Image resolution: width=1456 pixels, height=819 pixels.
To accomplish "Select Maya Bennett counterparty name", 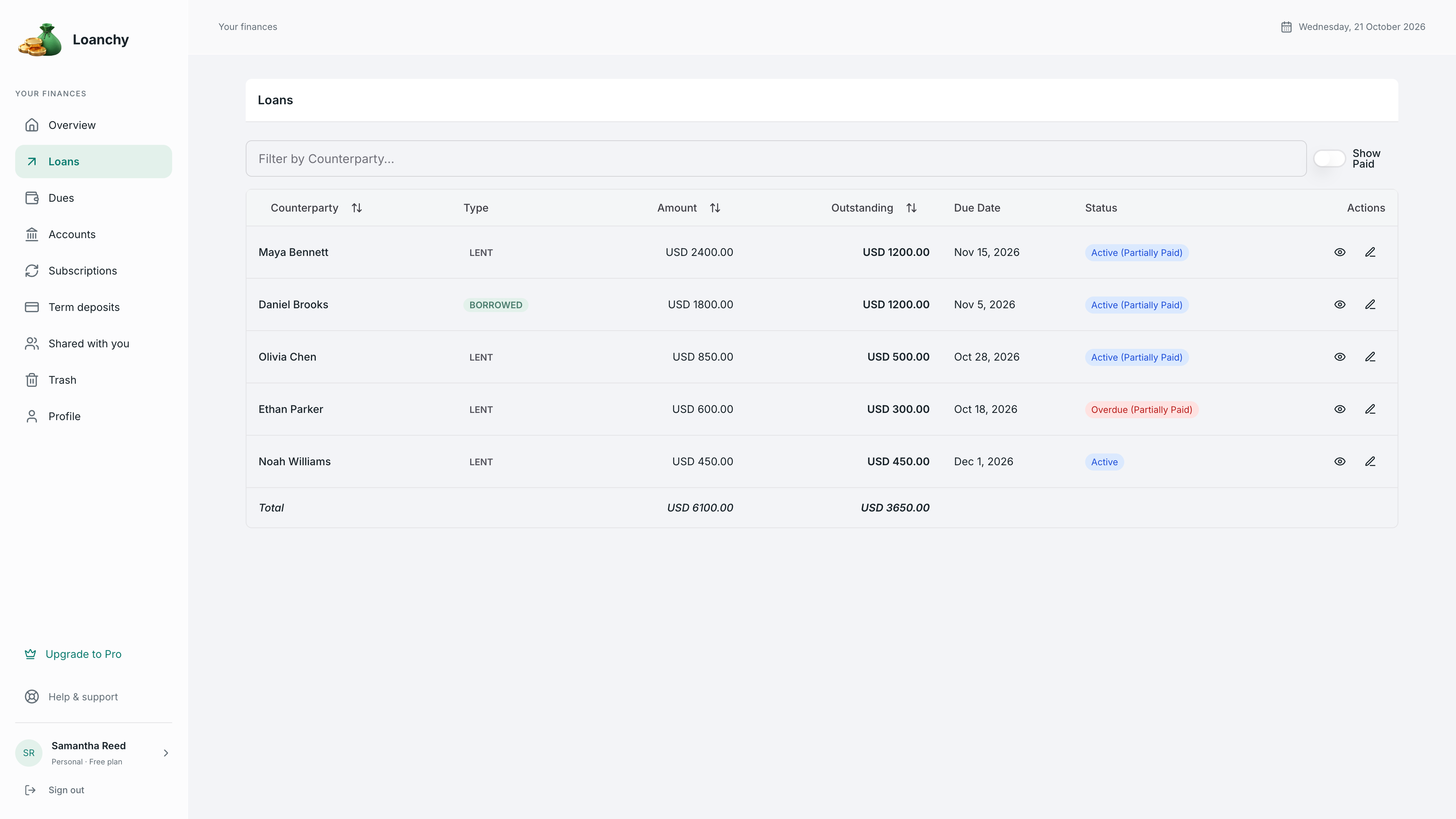I will [293, 252].
